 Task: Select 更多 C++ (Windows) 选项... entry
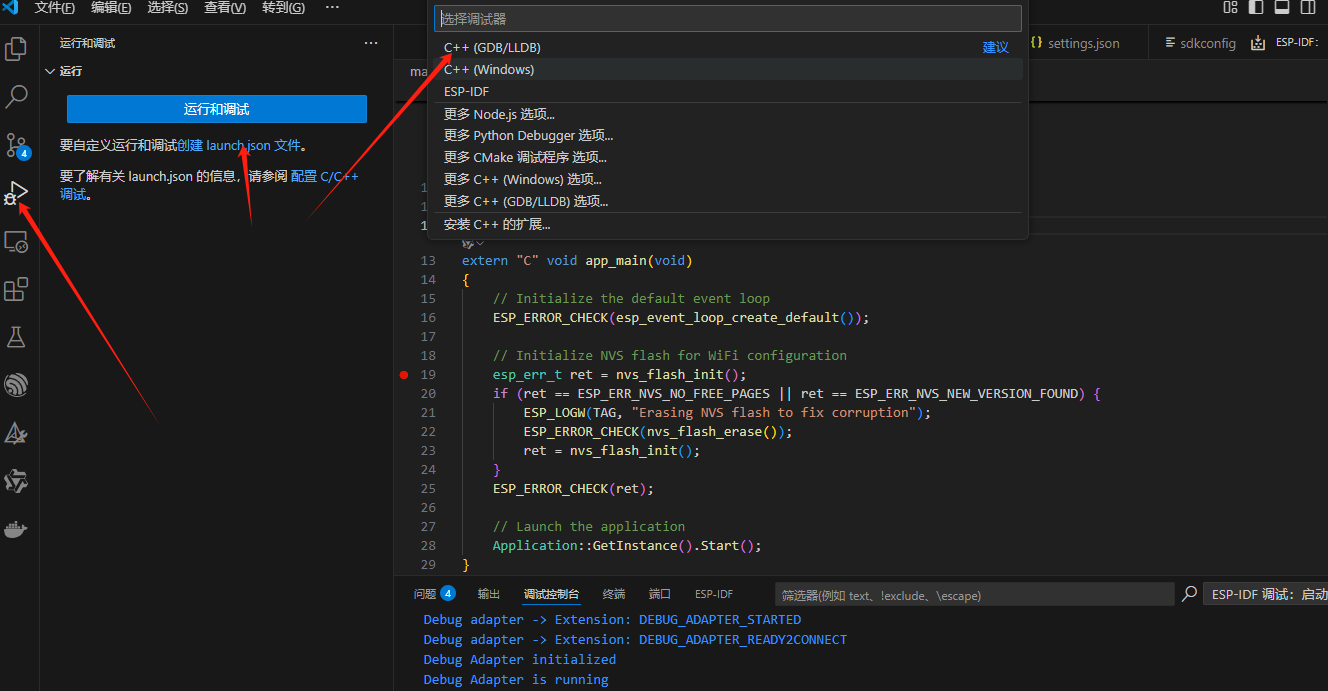tap(728, 179)
